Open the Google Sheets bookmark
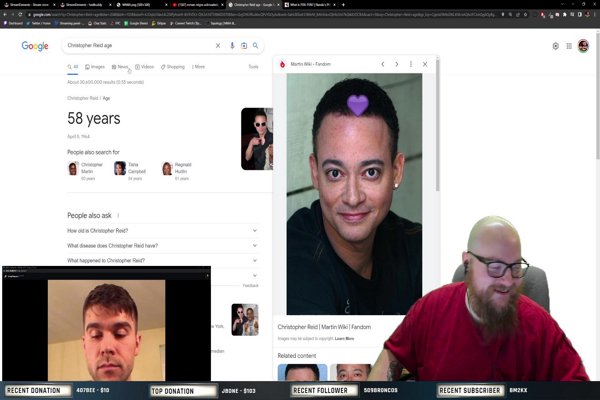This screenshot has height=400, width=600. coord(136,23)
